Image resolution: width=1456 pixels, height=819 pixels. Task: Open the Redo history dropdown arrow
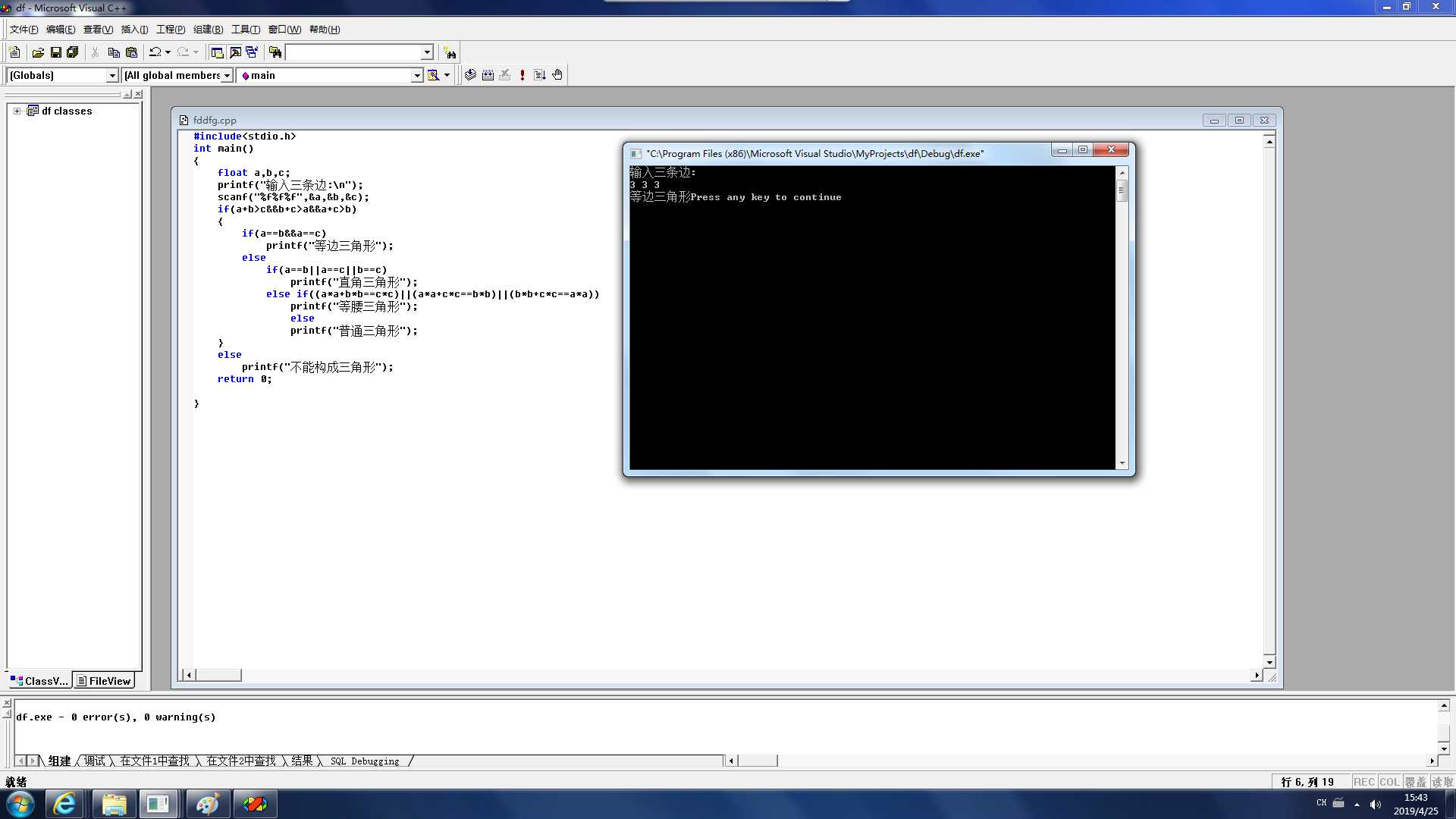(196, 52)
